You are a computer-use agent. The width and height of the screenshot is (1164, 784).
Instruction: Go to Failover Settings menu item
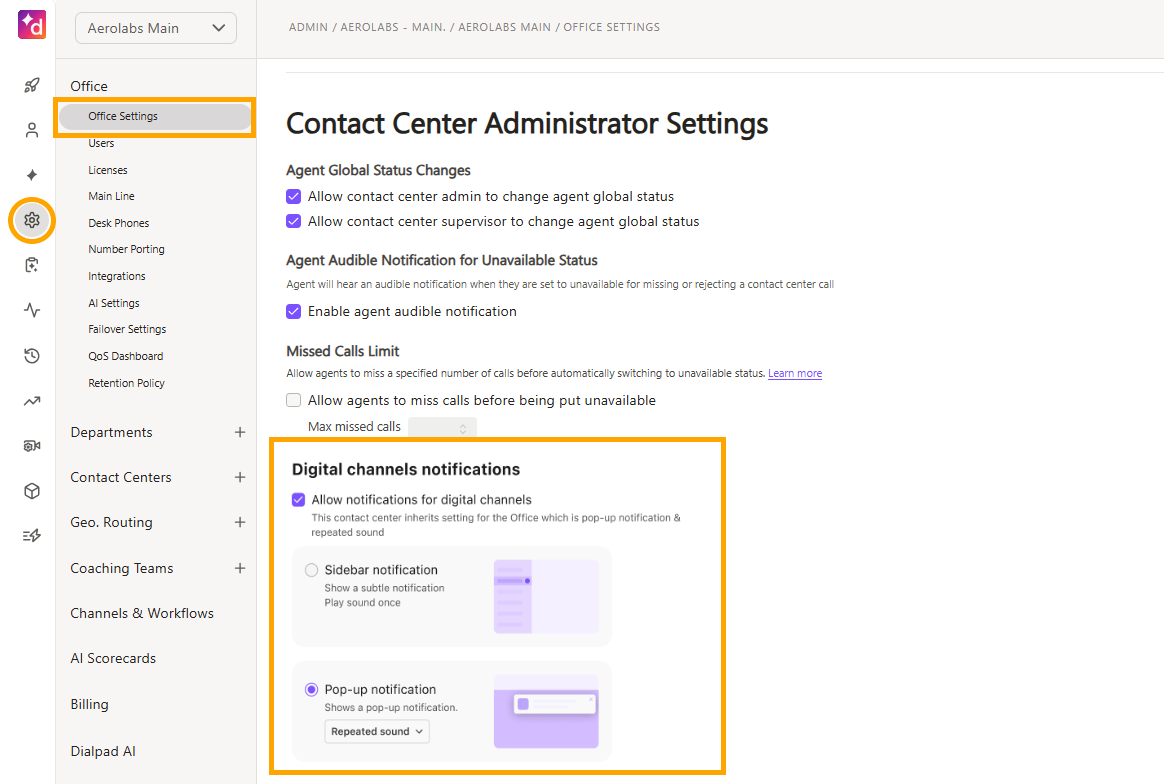click(127, 329)
